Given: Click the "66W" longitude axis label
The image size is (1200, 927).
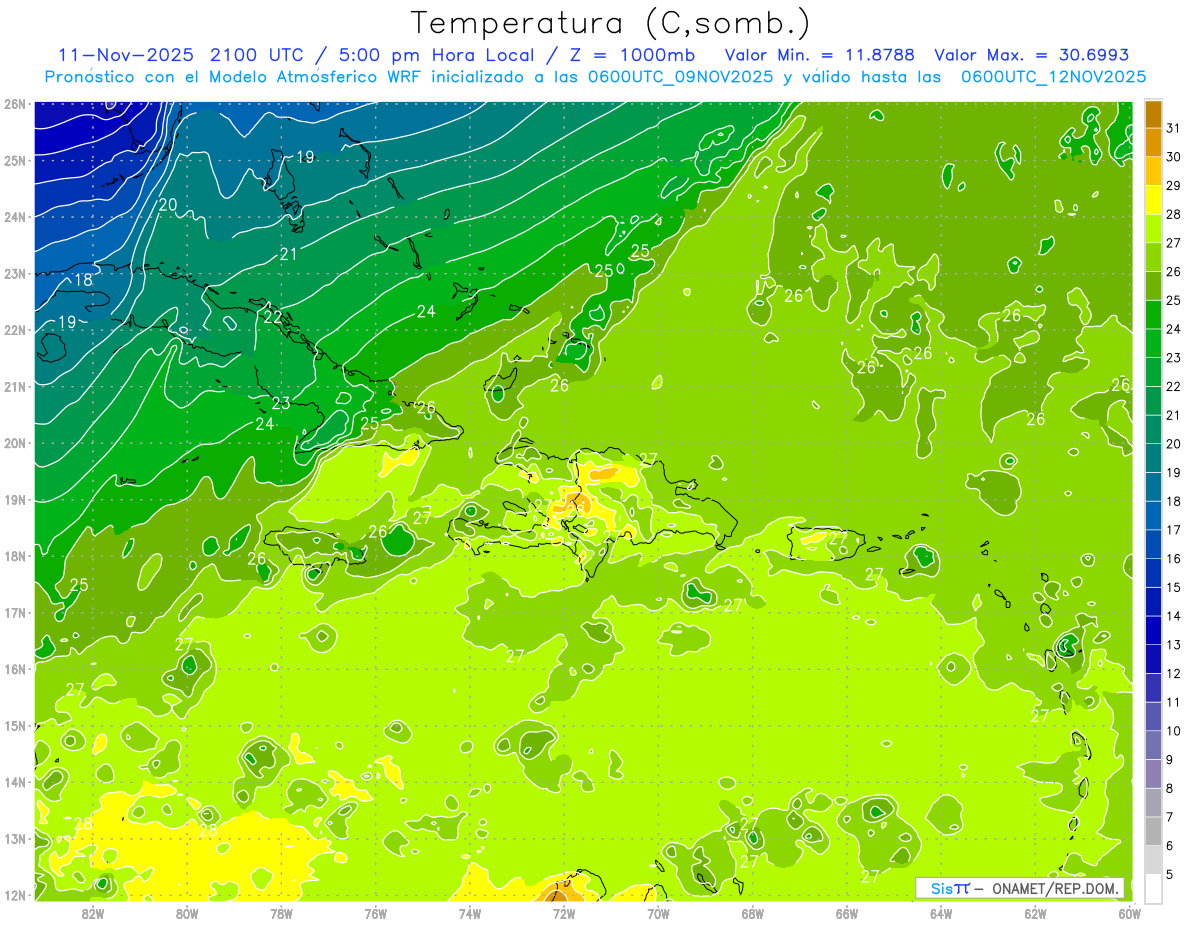Looking at the screenshot, I should click(x=847, y=912).
